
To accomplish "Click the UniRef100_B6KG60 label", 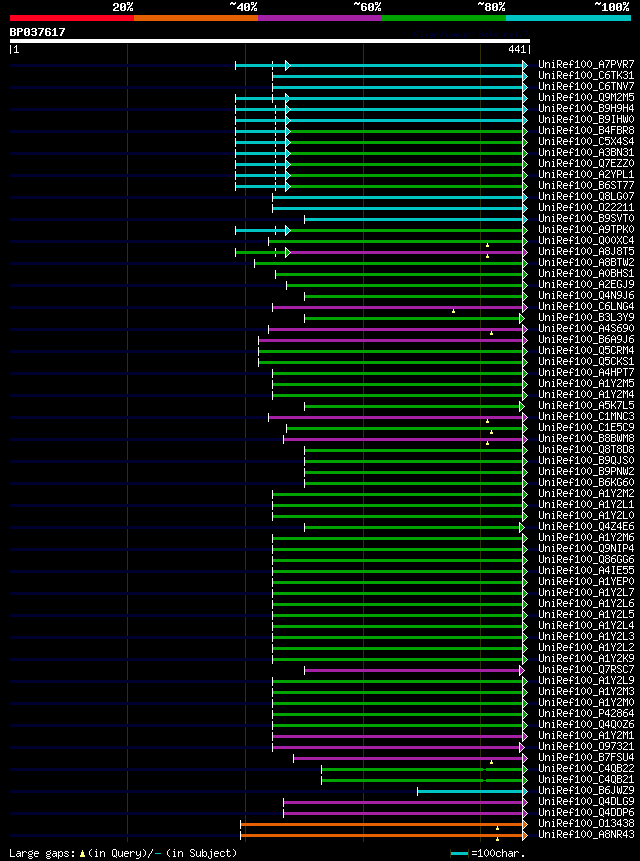I will point(586,482).
